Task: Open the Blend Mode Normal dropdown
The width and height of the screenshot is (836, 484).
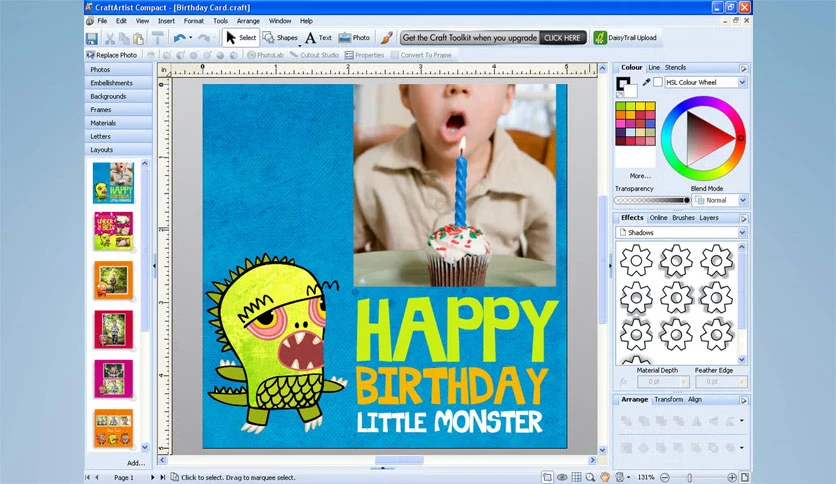Action: [743, 200]
